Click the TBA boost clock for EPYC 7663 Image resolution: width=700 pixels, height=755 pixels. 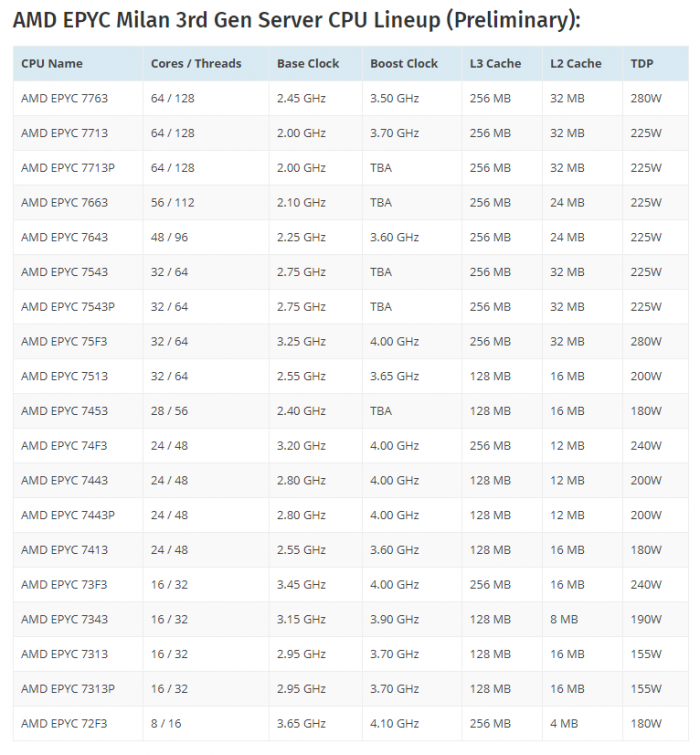pyautogui.click(x=381, y=202)
